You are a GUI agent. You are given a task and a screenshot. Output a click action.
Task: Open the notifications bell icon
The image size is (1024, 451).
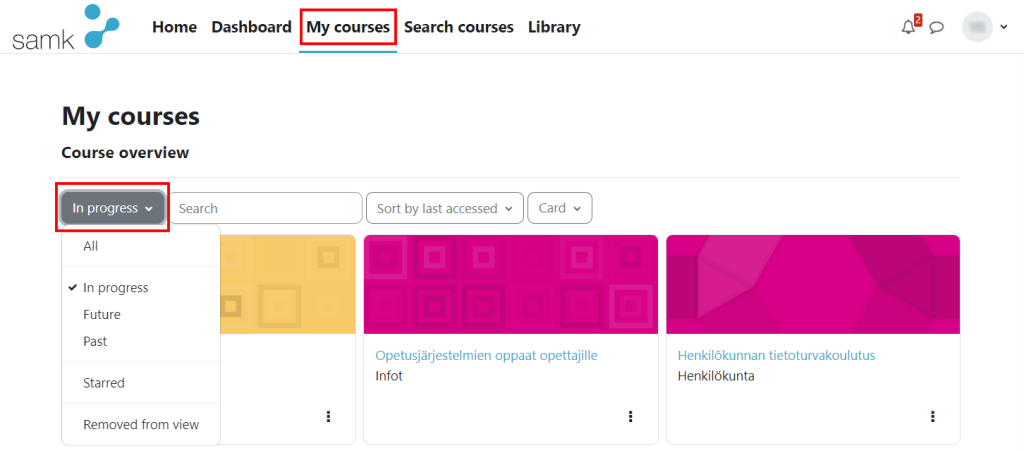(908, 27)
